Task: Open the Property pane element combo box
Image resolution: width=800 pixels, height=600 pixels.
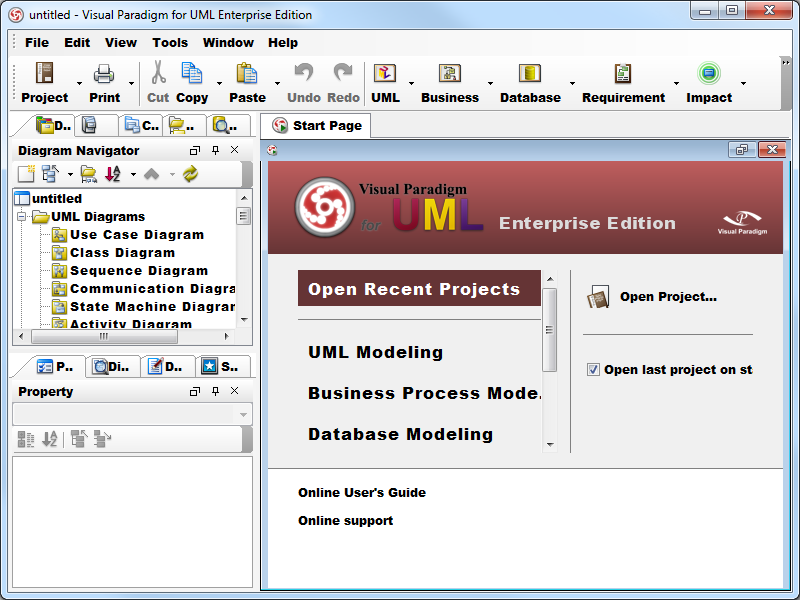Action: 132,414
